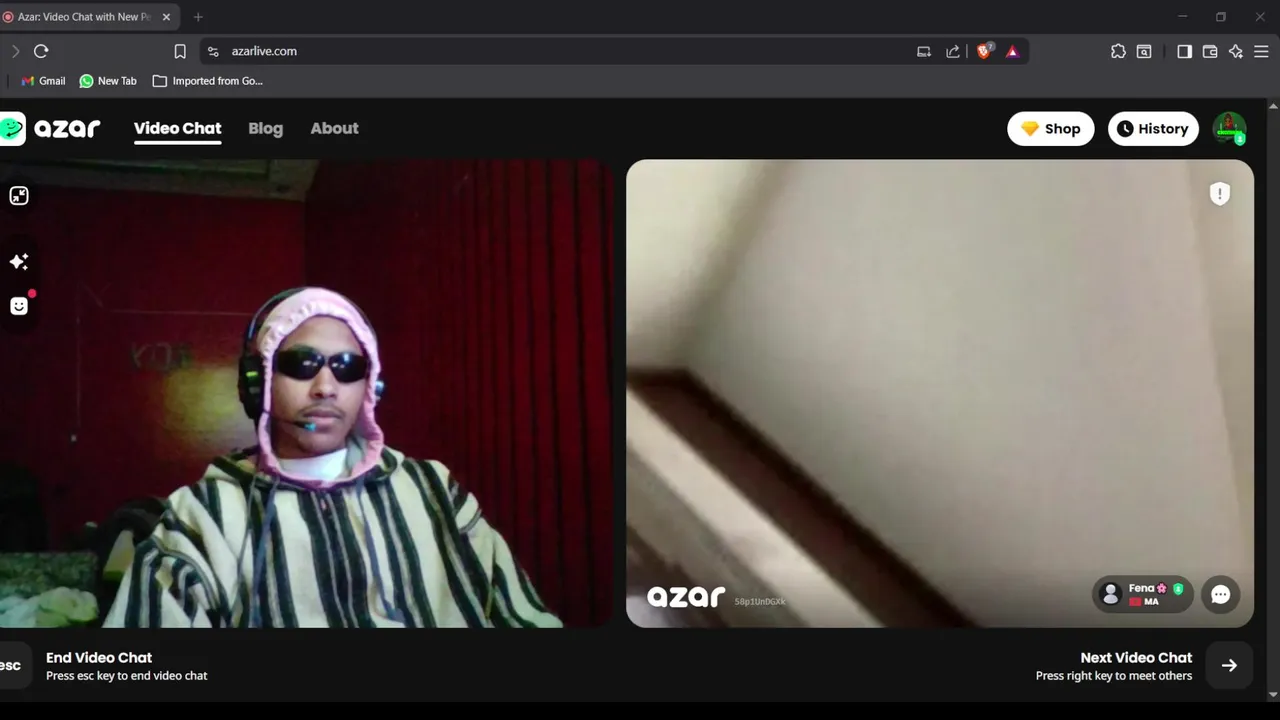The image size is (1280, 720).
Task: Reload the azarlive.com page
Action: (x=41, y=51)
